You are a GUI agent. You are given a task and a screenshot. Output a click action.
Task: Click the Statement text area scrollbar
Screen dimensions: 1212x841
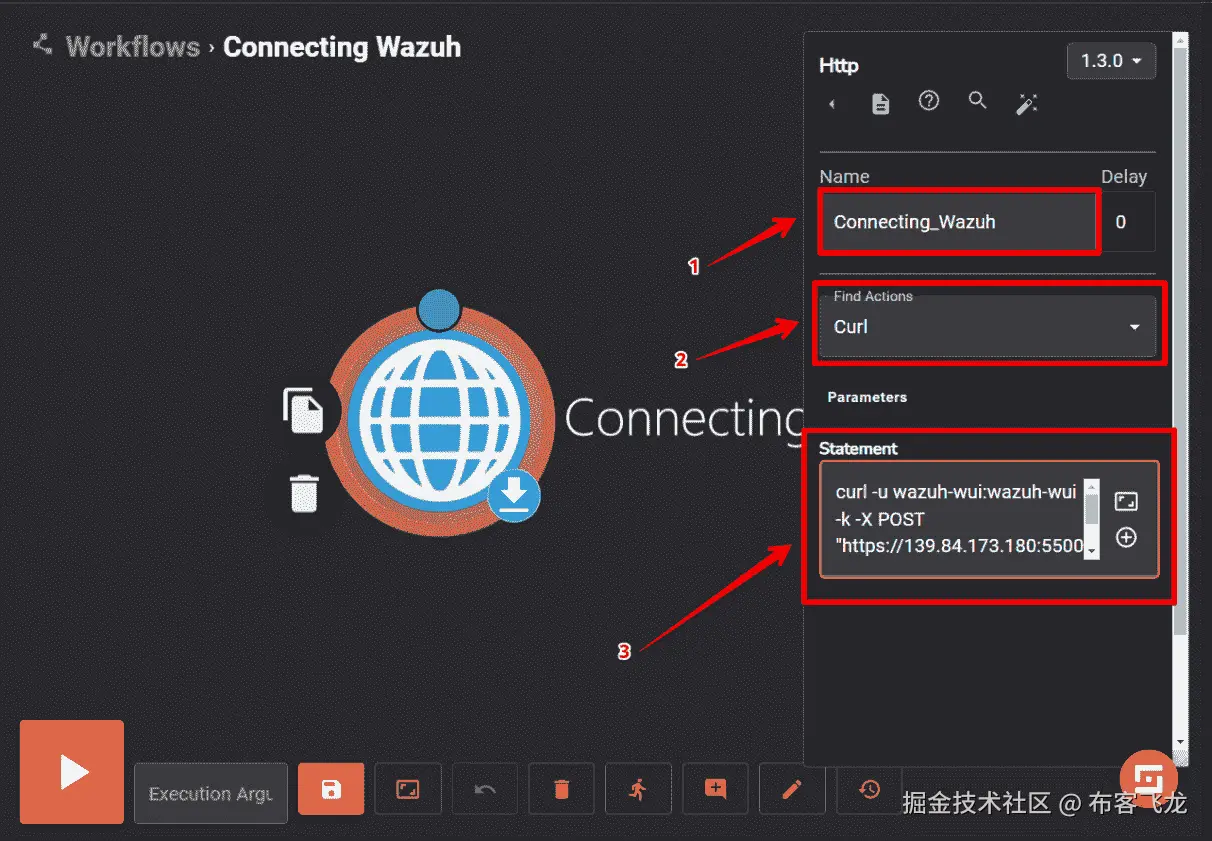(x=1092, y=518)
